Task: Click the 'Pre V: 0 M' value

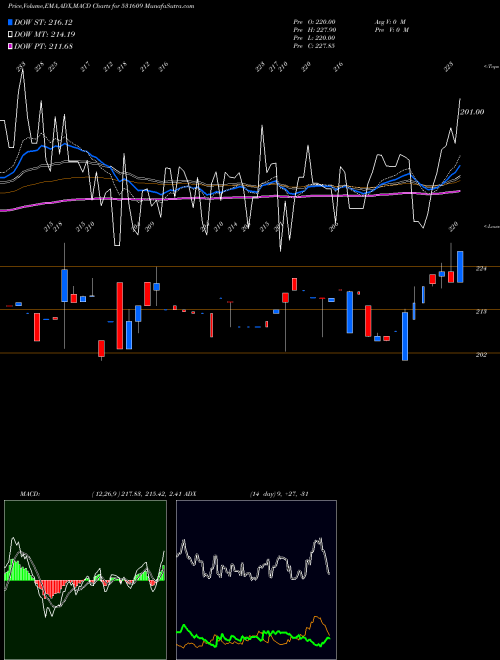Action: tap(392, 30)
